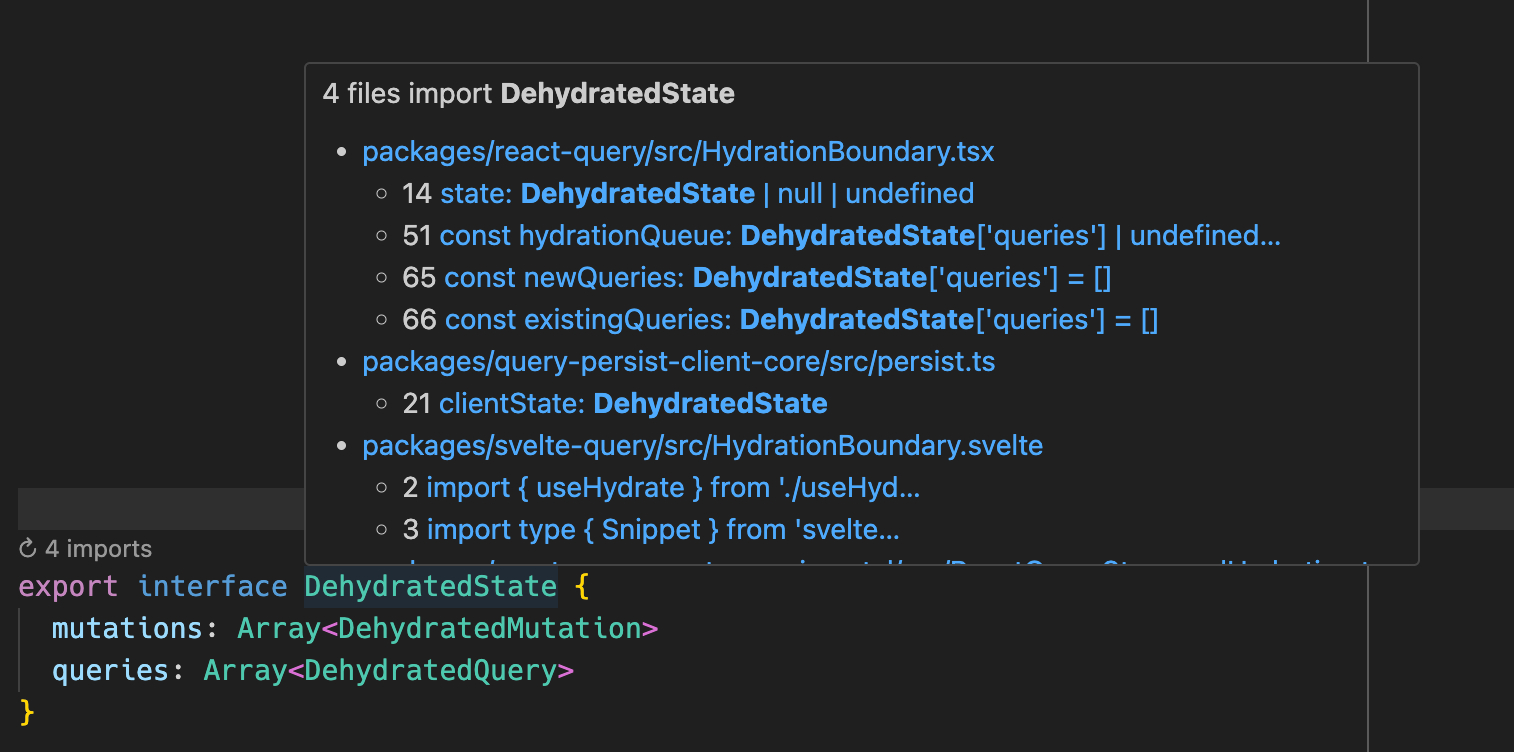
Task: Jump to line 51 hydrationQueue reference
Action: 859,236
